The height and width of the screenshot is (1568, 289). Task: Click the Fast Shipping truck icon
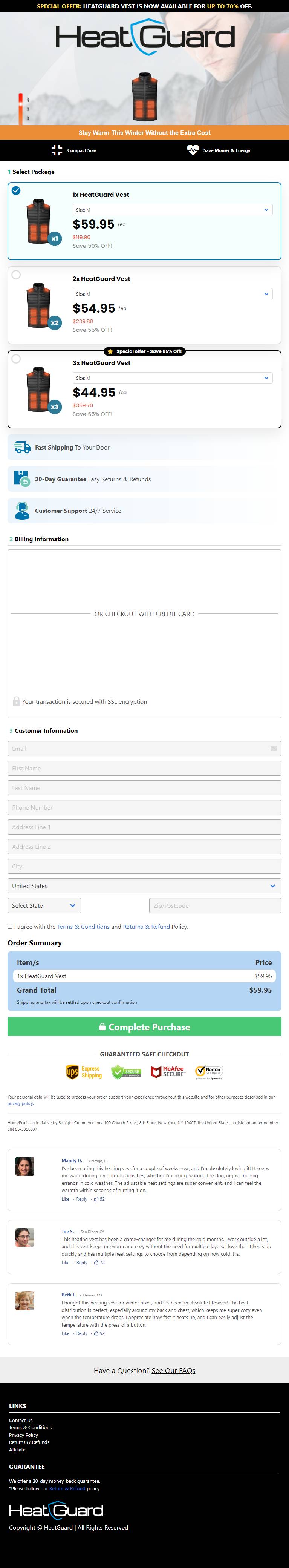23,447
